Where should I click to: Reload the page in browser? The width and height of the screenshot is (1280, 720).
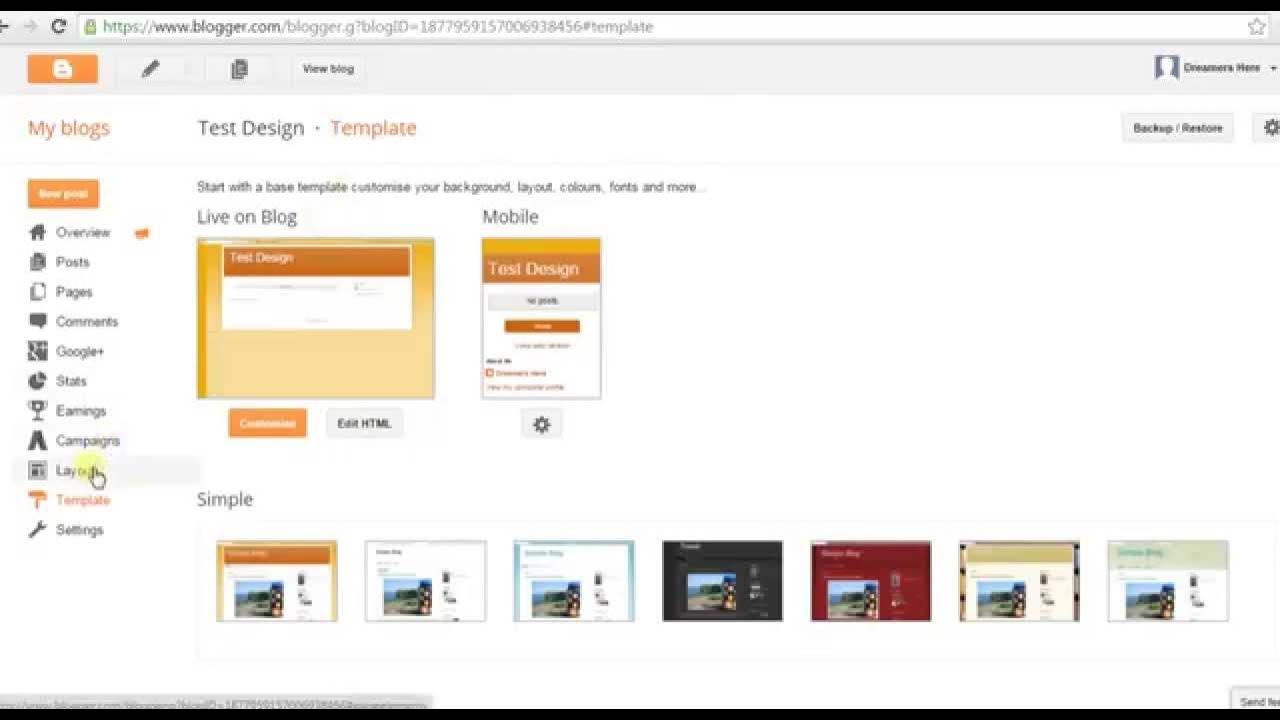58,27
